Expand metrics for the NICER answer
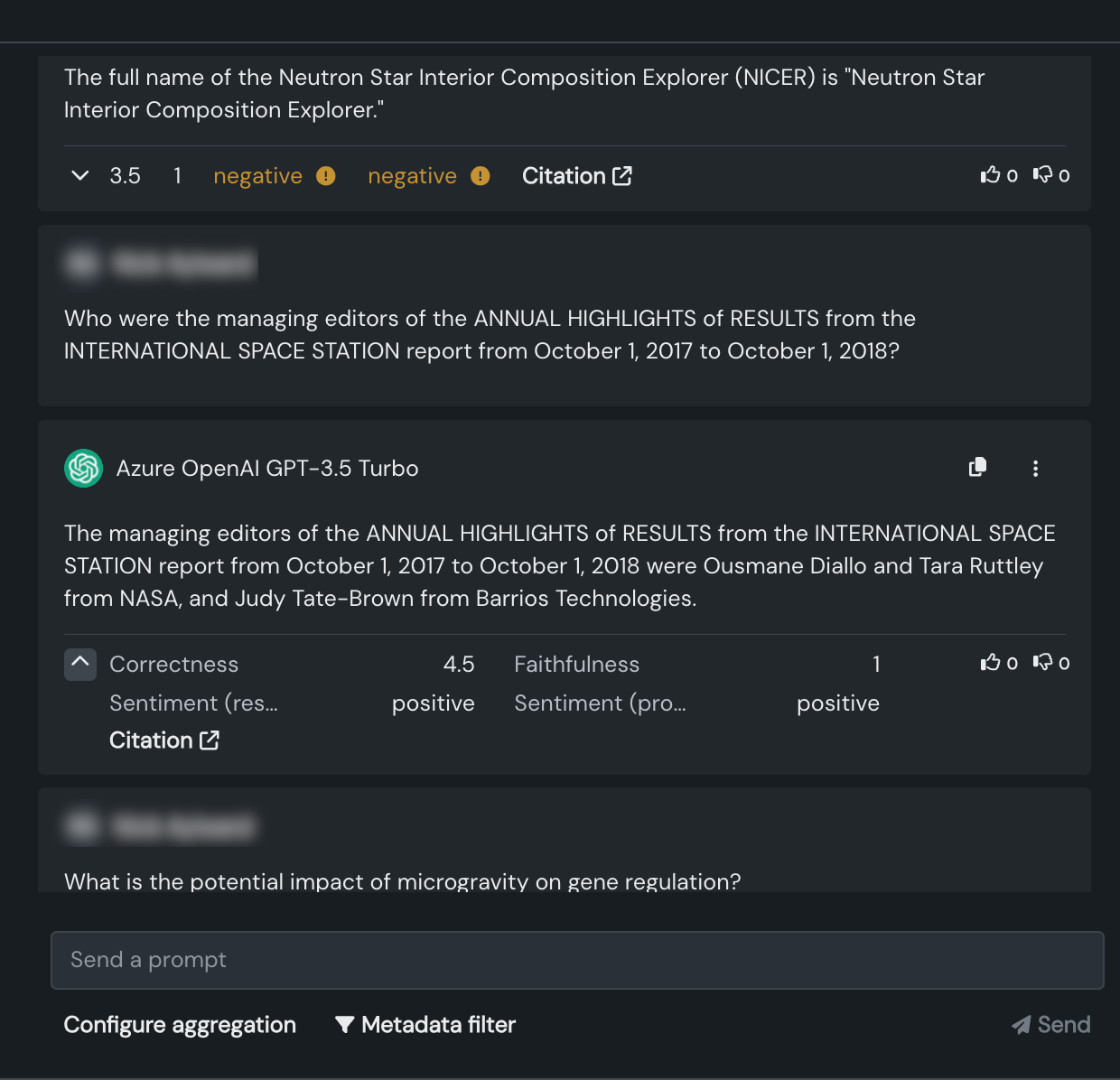Viewport: 1120px width, 1080px height. pos(80,175)
